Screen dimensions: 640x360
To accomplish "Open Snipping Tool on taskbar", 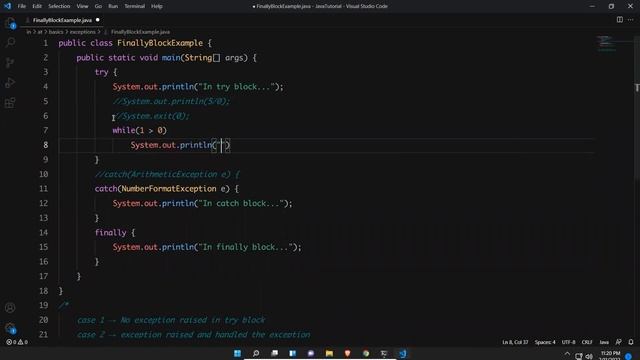I will point(384,353).
